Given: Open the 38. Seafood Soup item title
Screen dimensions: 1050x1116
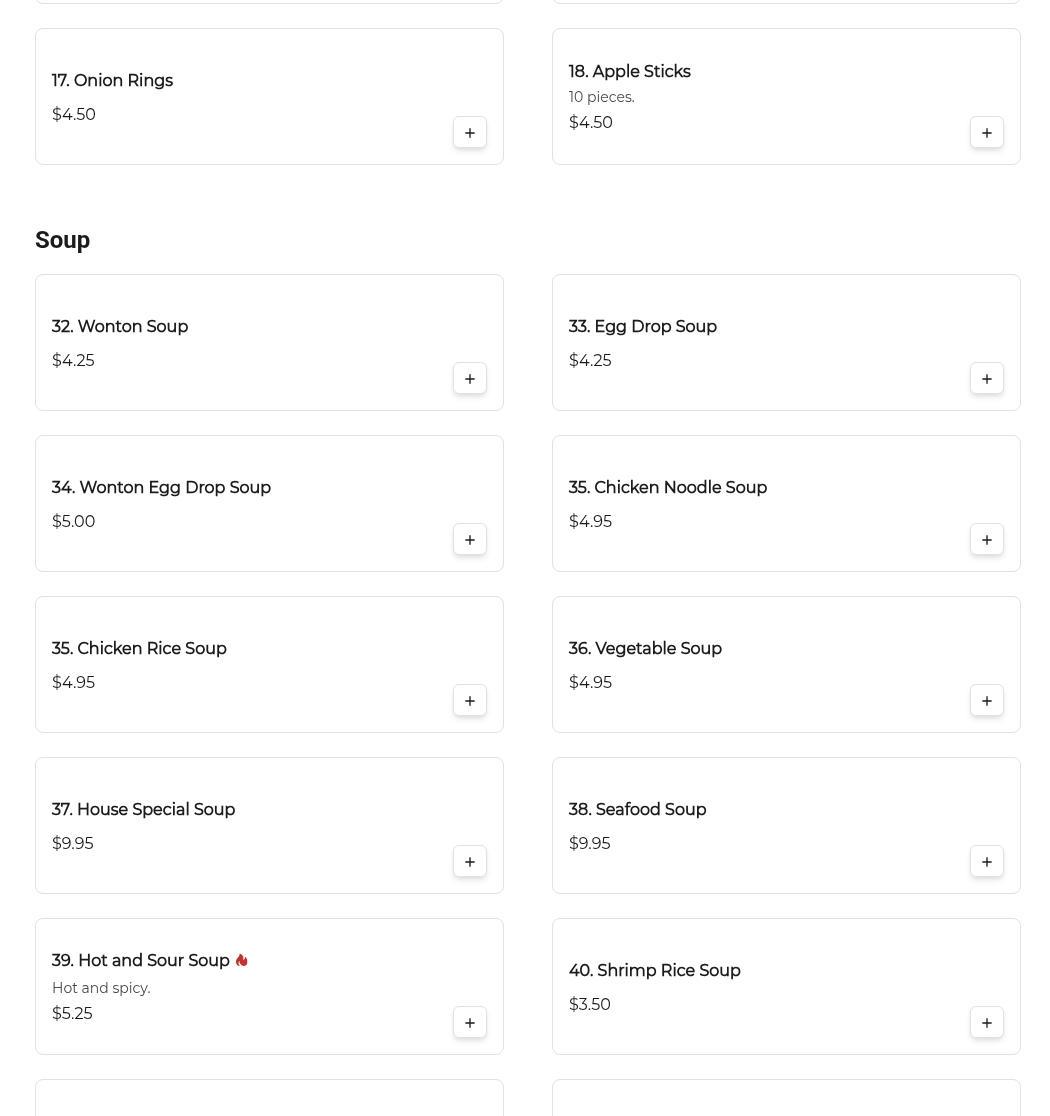Looking at the screenshot, I should [x=637, y=810].
